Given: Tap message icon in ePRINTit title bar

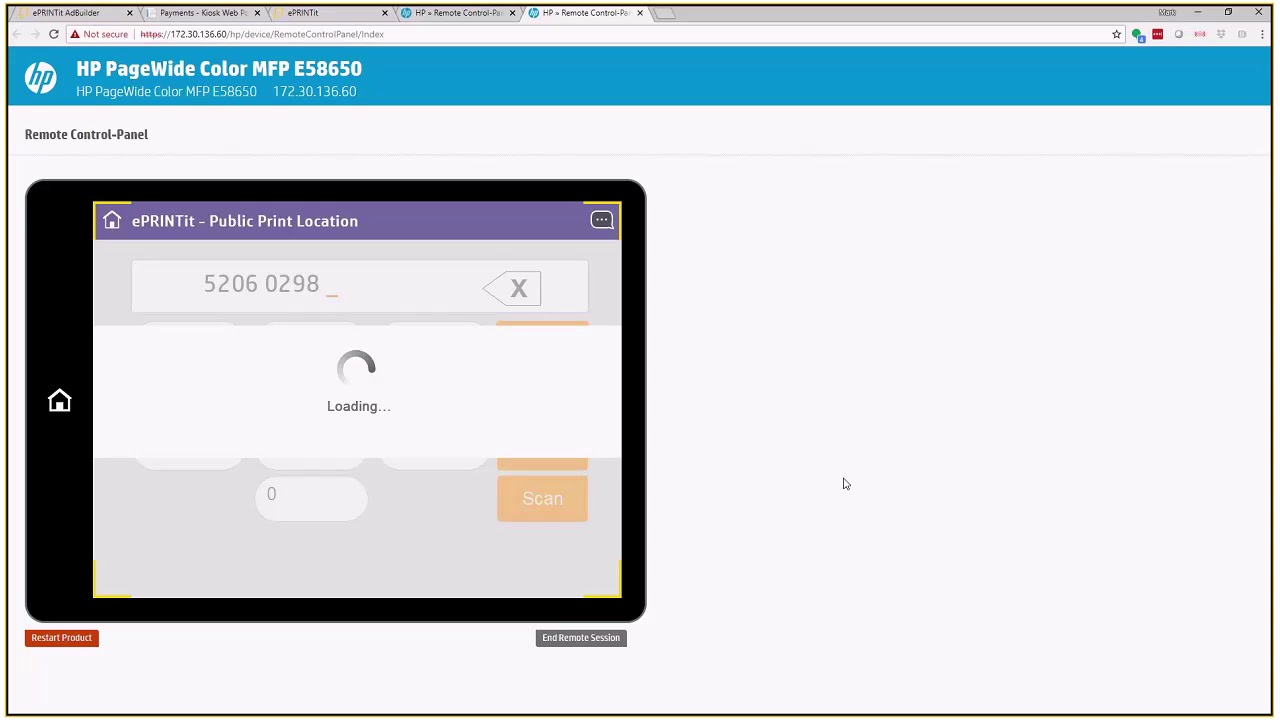Looking at the screenshot, I should point(601,220).
